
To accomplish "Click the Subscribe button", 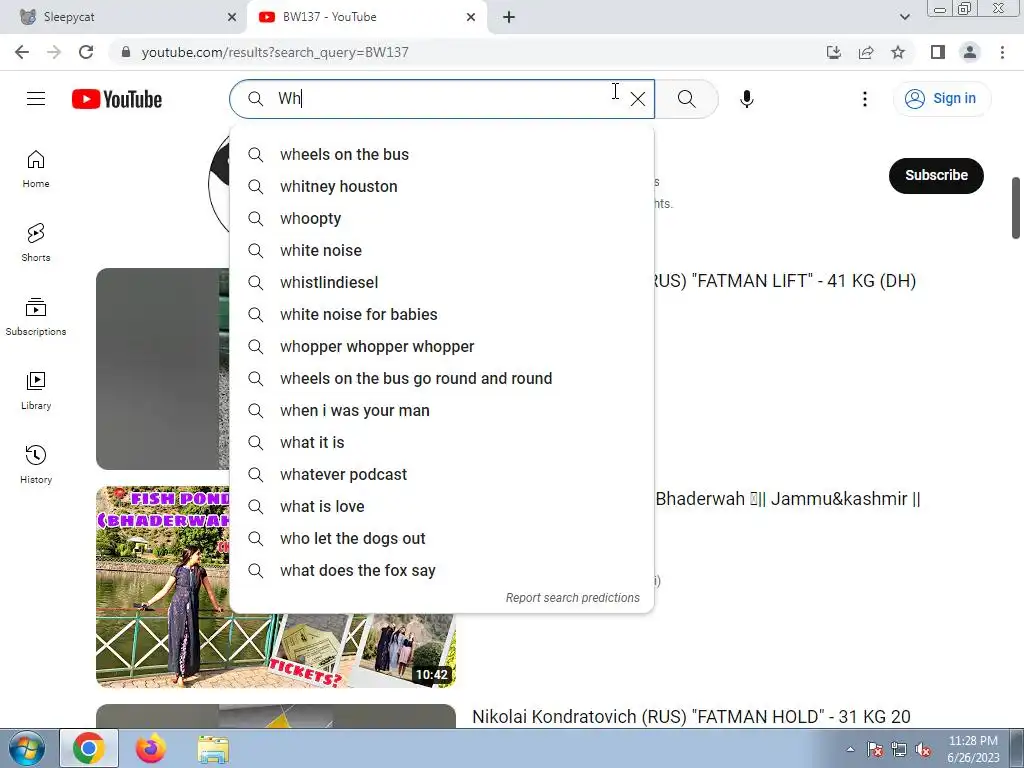I will [936, 175].
